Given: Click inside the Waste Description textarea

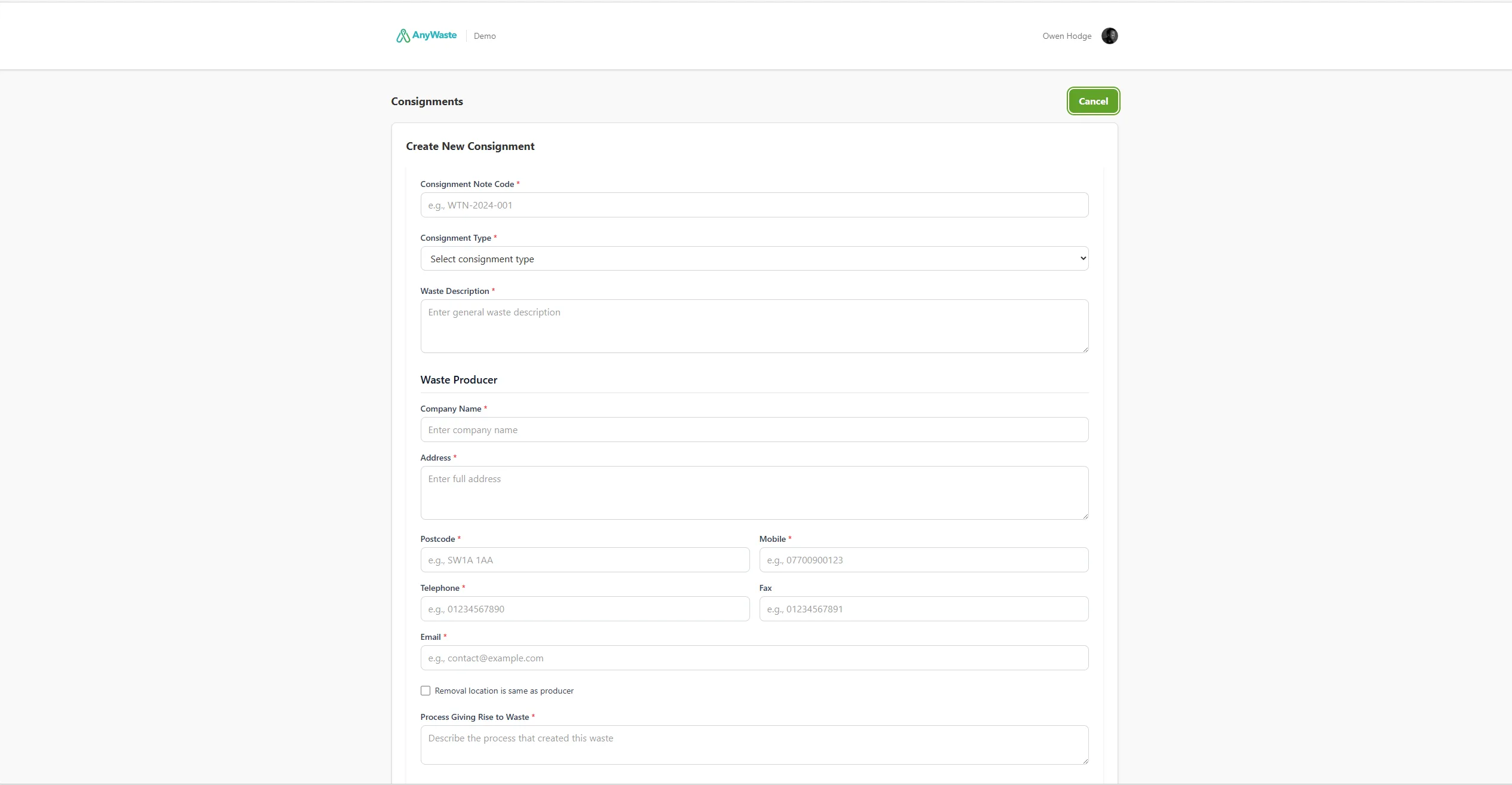Looking at the screenshot, I should (x=754, y=326).
